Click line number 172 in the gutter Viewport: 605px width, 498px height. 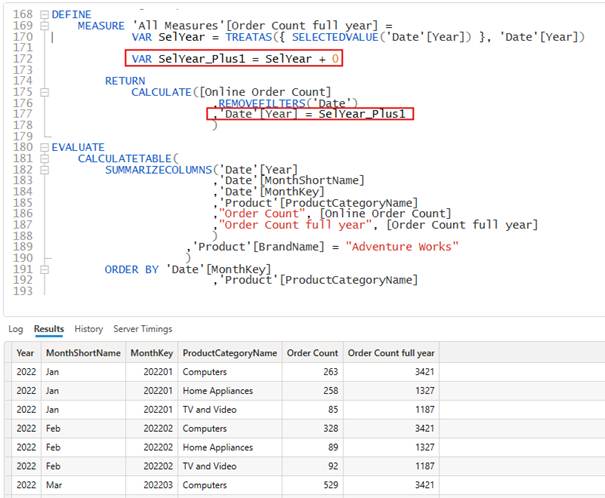23,59
